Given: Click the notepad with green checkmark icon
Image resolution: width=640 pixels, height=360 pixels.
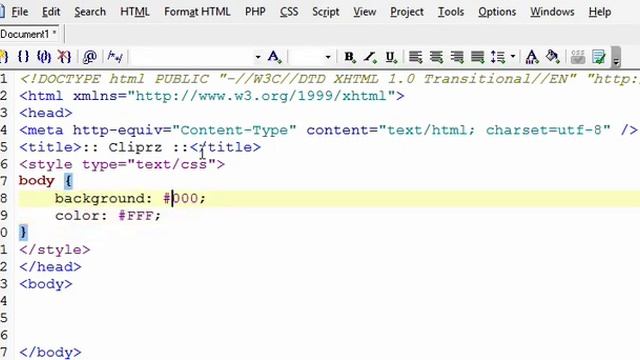Looking at the screenshot, I should 599,57.
